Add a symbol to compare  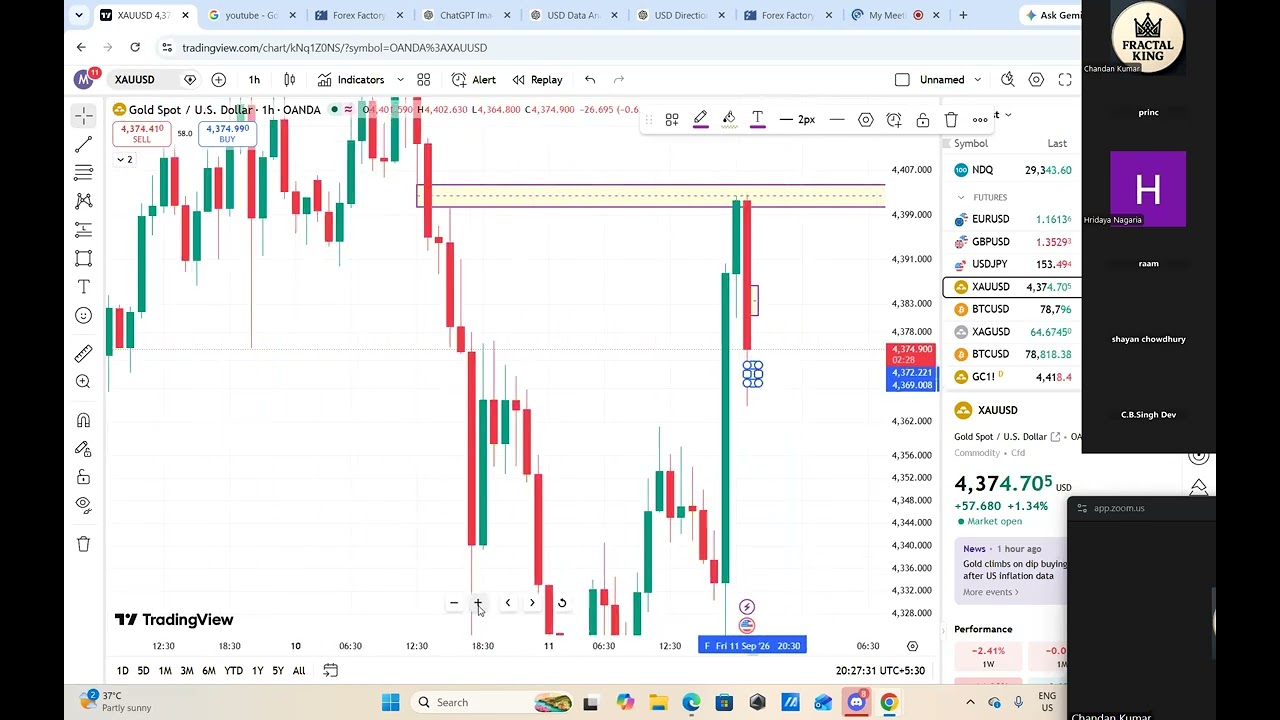(218, 80)
